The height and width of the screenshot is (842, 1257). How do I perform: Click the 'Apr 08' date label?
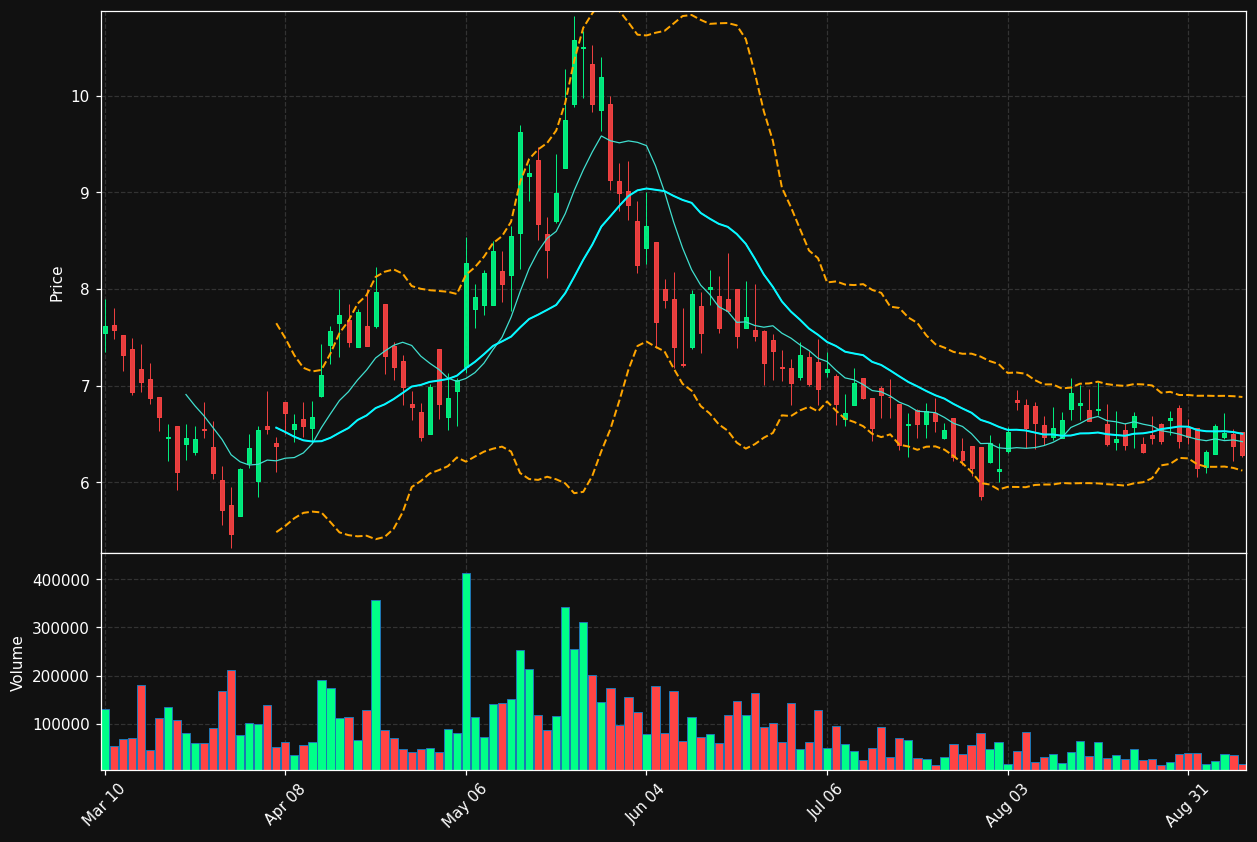pos(284,804)
